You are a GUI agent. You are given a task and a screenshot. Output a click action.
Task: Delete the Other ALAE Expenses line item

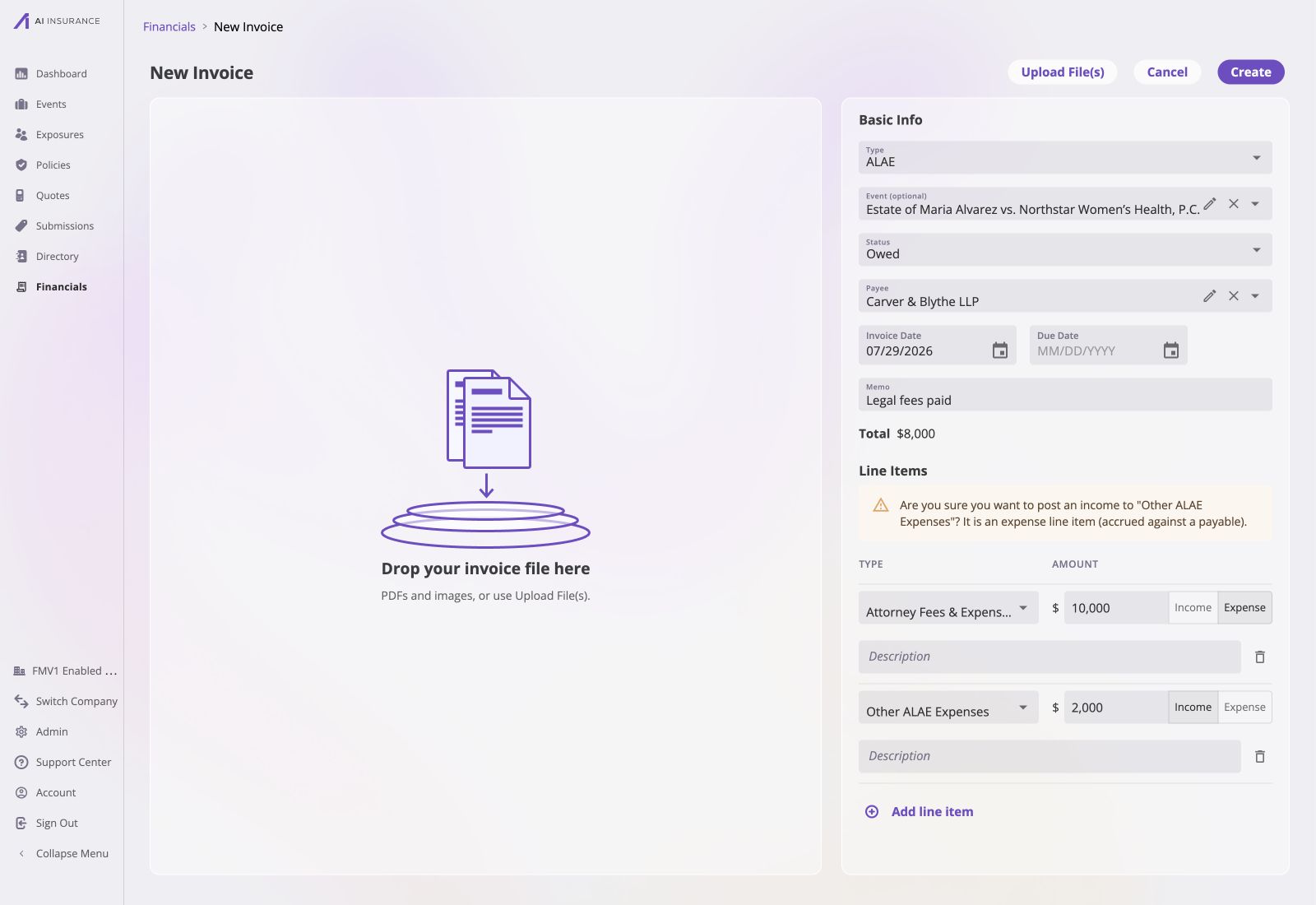pyautogui.click(x=1260, y=757)
